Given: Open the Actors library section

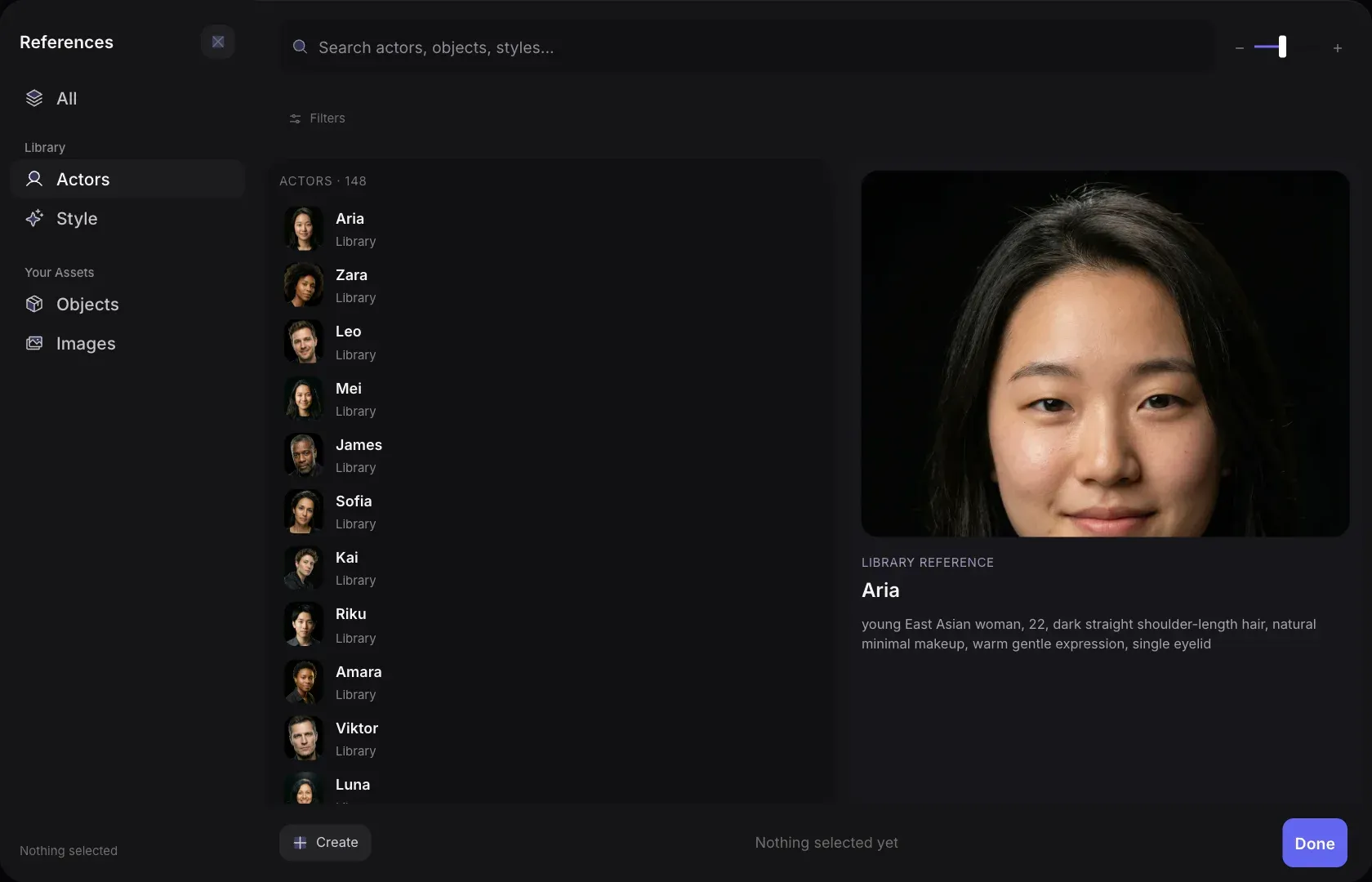Looking at the screenshot, I should (x=127, y=179).
